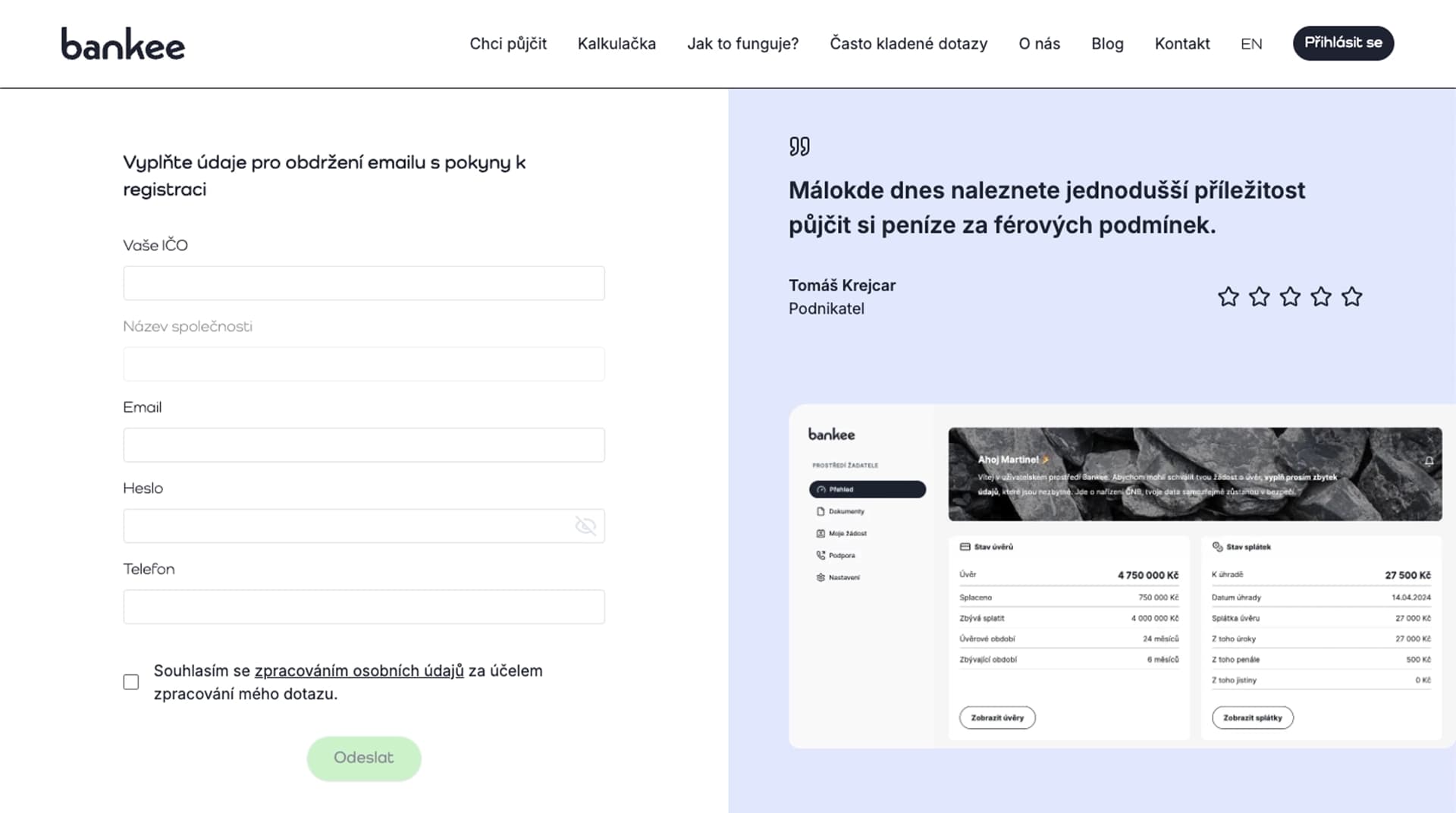Check the personal data consent checkbox
This screenshot has height=813, width=1456.
[131, 682]
